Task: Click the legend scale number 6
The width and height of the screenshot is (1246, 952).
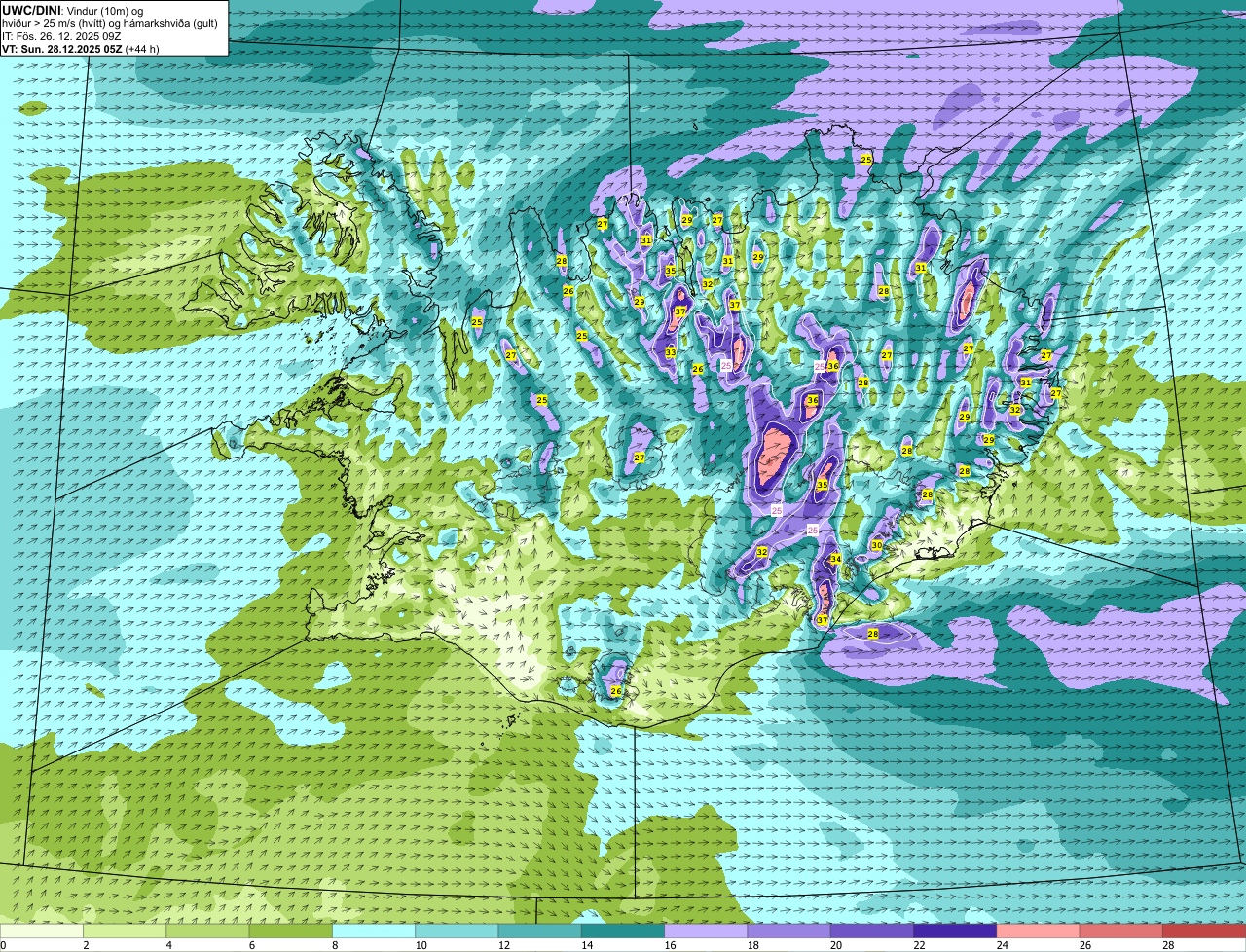Action: pyautogui.click(x=251, y=945)
